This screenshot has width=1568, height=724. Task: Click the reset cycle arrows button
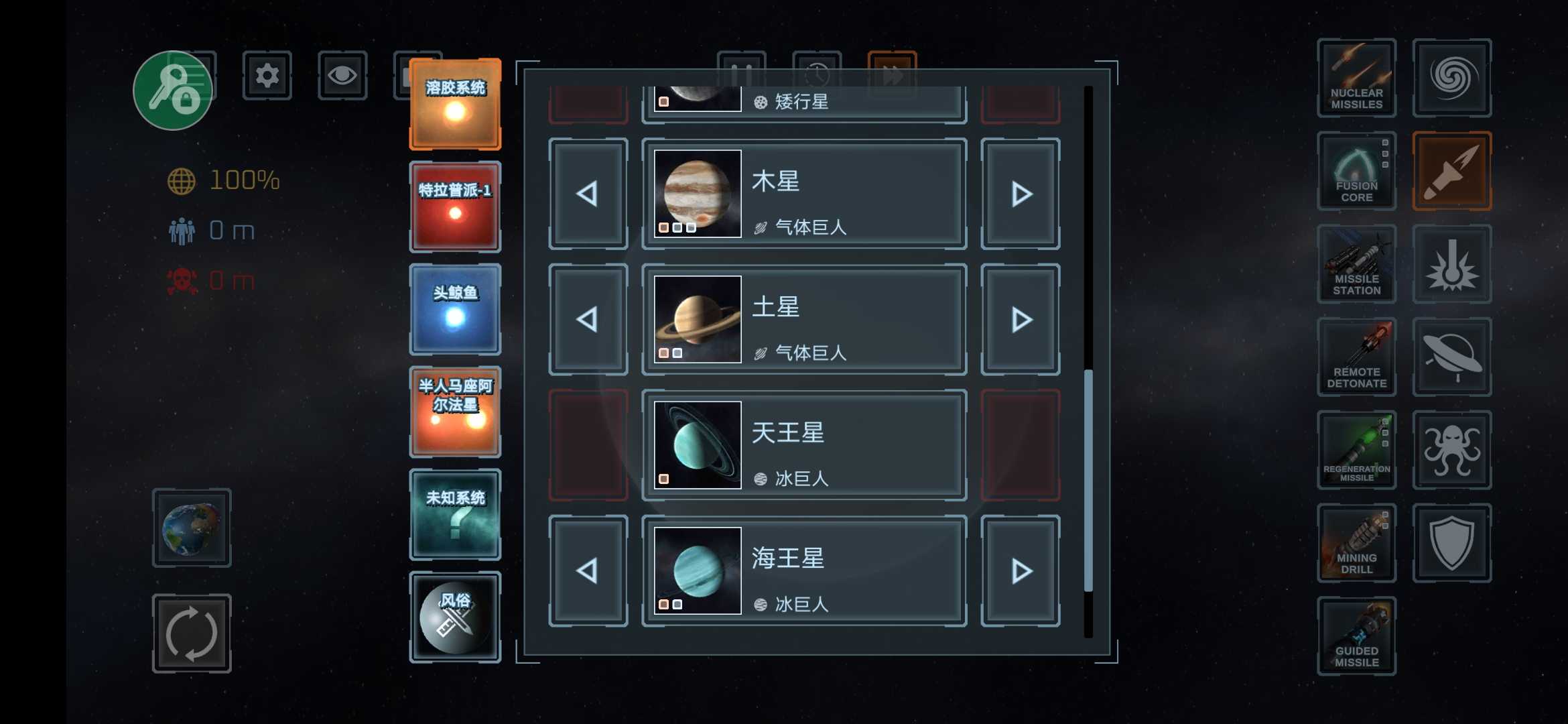click(x=192, y=633)
